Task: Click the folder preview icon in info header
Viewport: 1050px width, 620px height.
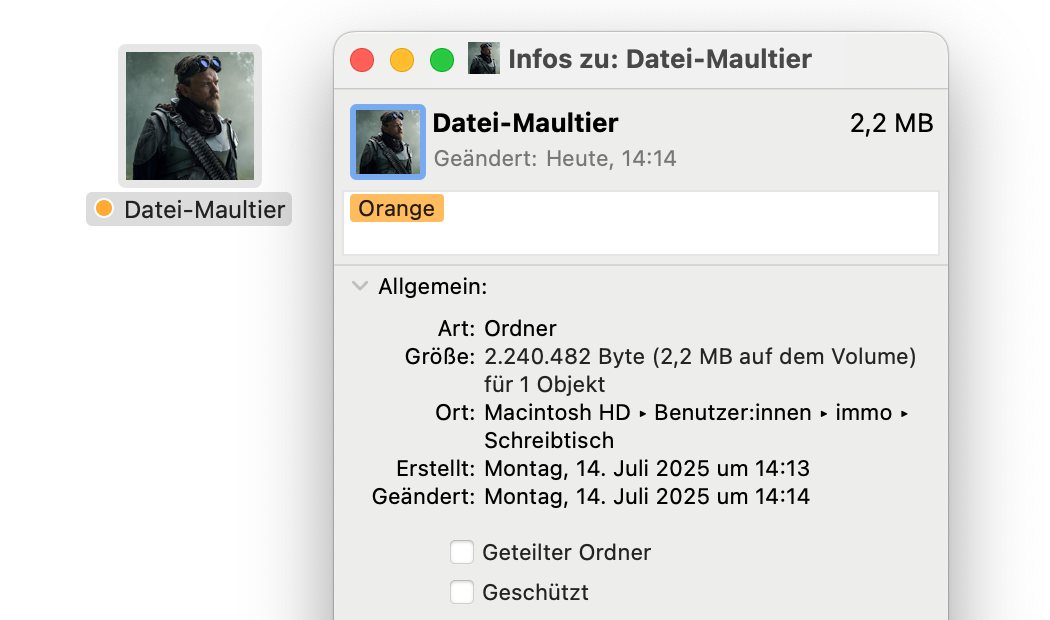Action: pos(388,142)
